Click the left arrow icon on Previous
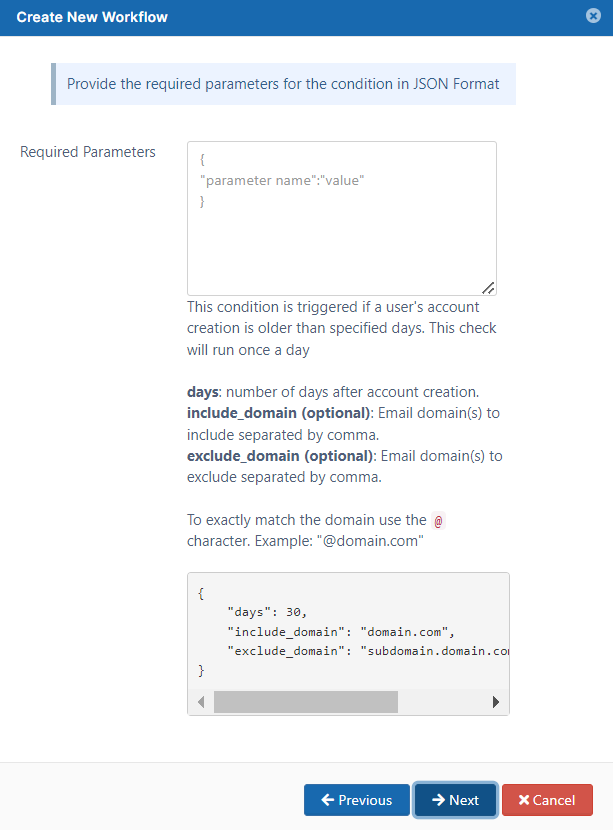This screenshot has height=830, width=613. coord(327,800)
